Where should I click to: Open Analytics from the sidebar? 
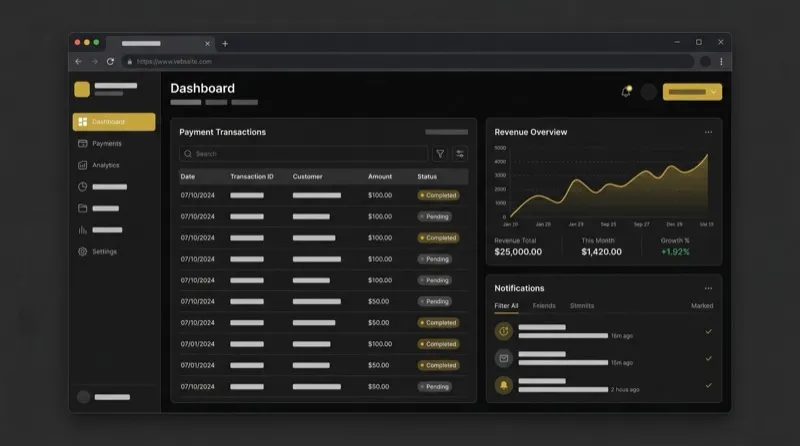pyautogui.click(x=105, y=165)
